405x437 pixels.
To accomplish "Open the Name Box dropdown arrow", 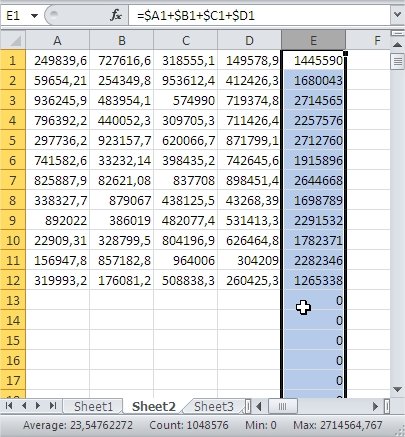I will (34, 15).
